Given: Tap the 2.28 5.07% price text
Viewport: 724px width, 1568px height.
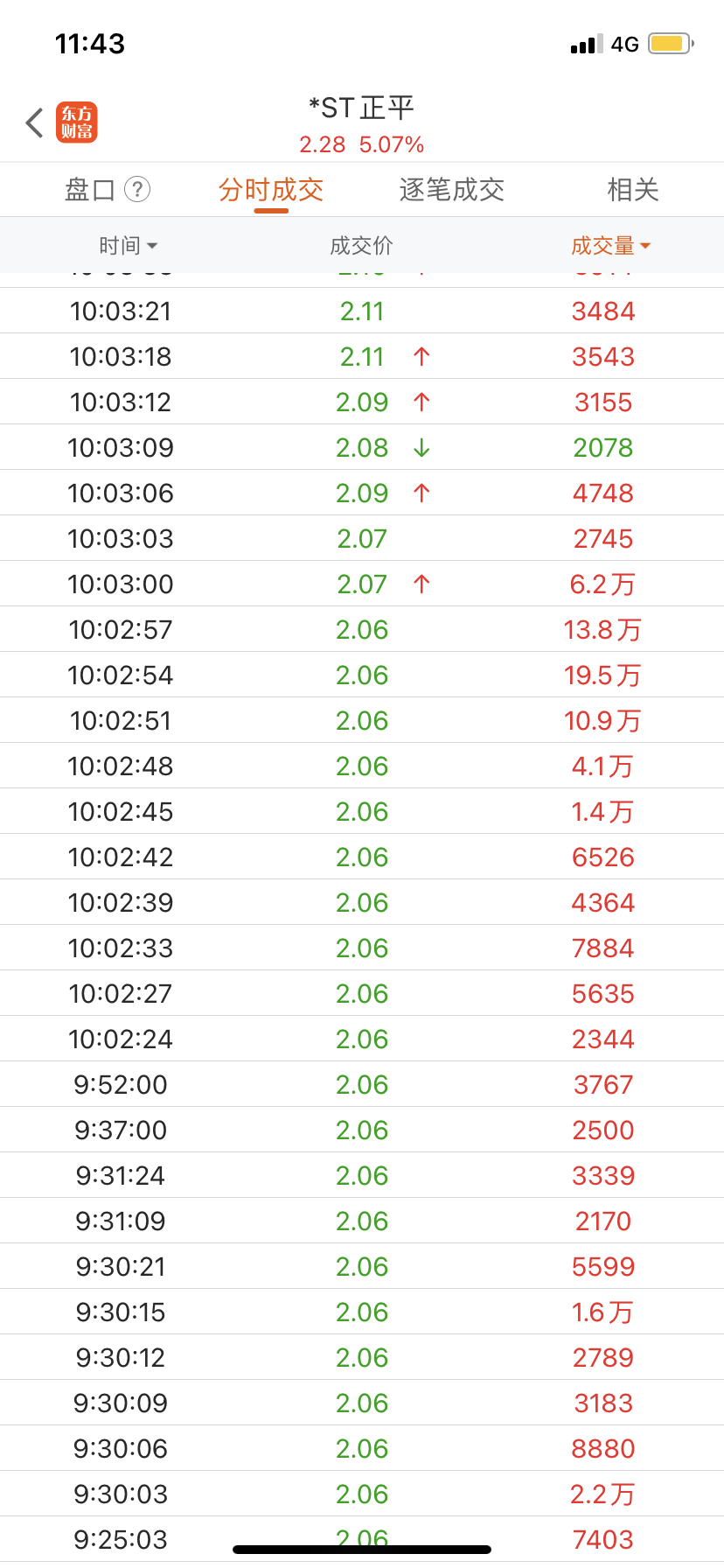Looking at the screenshot, I should [x=362, y=144].
